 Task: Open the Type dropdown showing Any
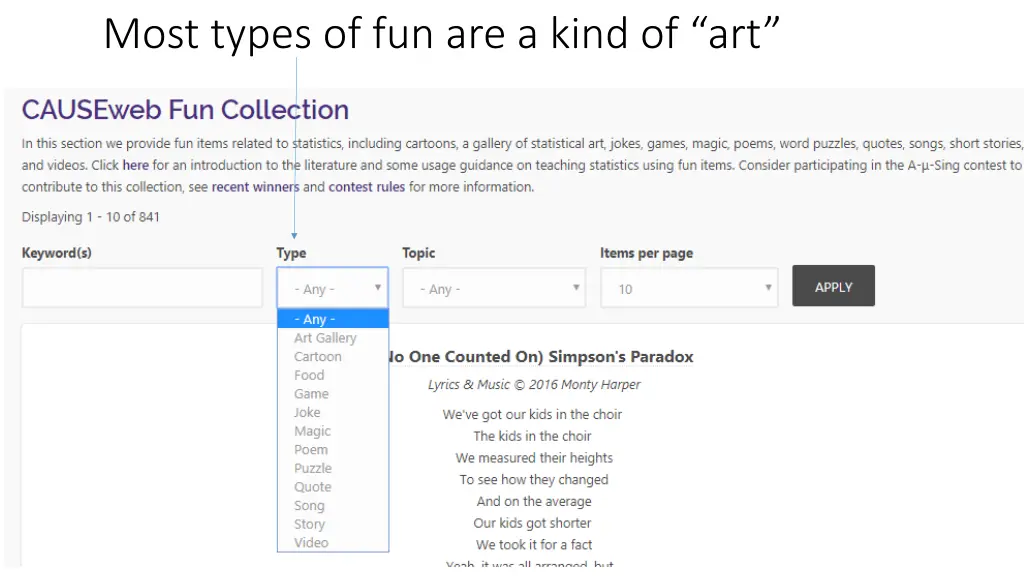pos(332,287)
